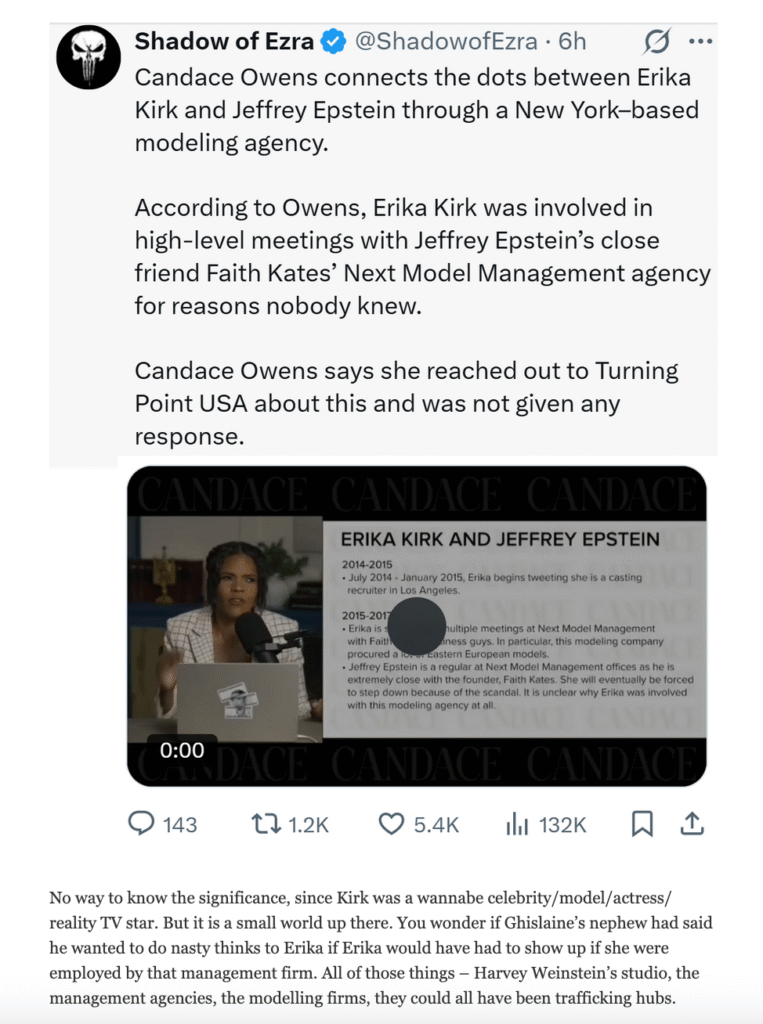Screen dimensions: 763x1024
Task: Click the 143 reply count
Action: [x=180, y=825]
